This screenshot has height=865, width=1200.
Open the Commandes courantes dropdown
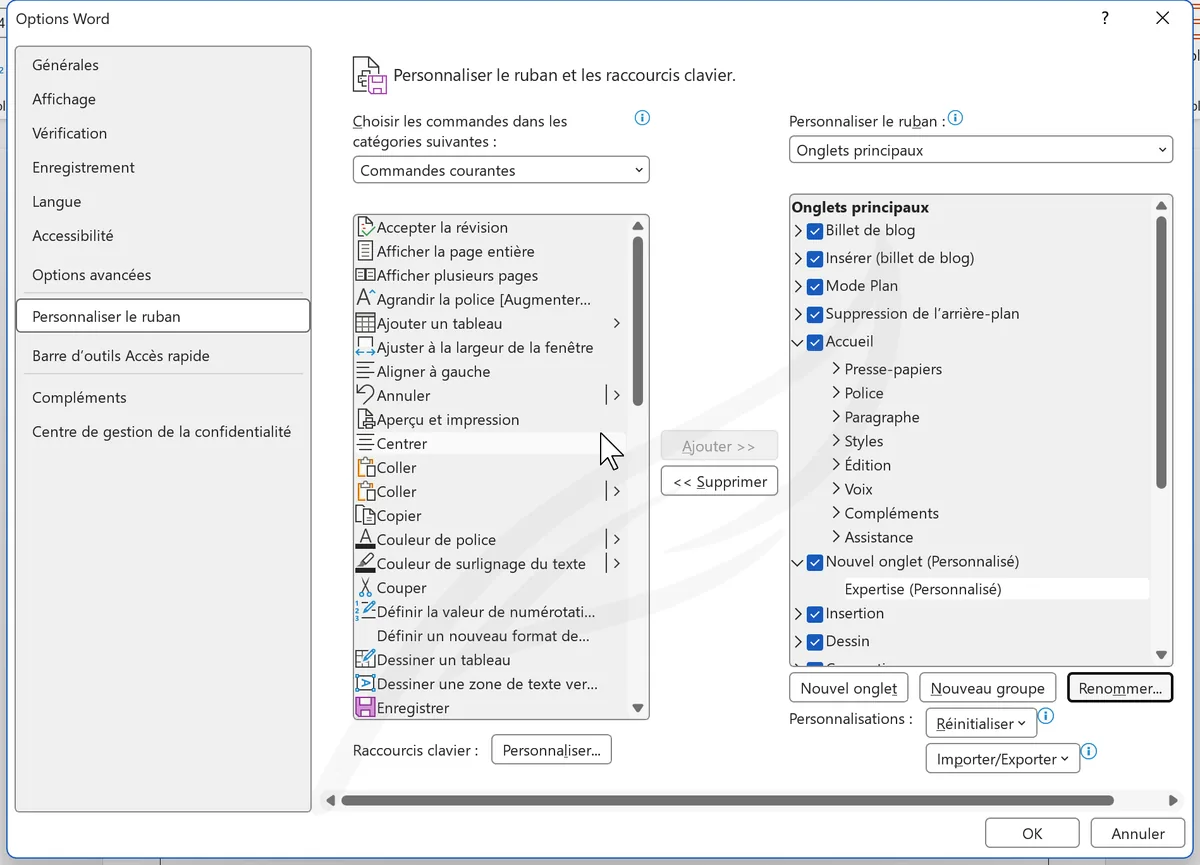point(501,170)
